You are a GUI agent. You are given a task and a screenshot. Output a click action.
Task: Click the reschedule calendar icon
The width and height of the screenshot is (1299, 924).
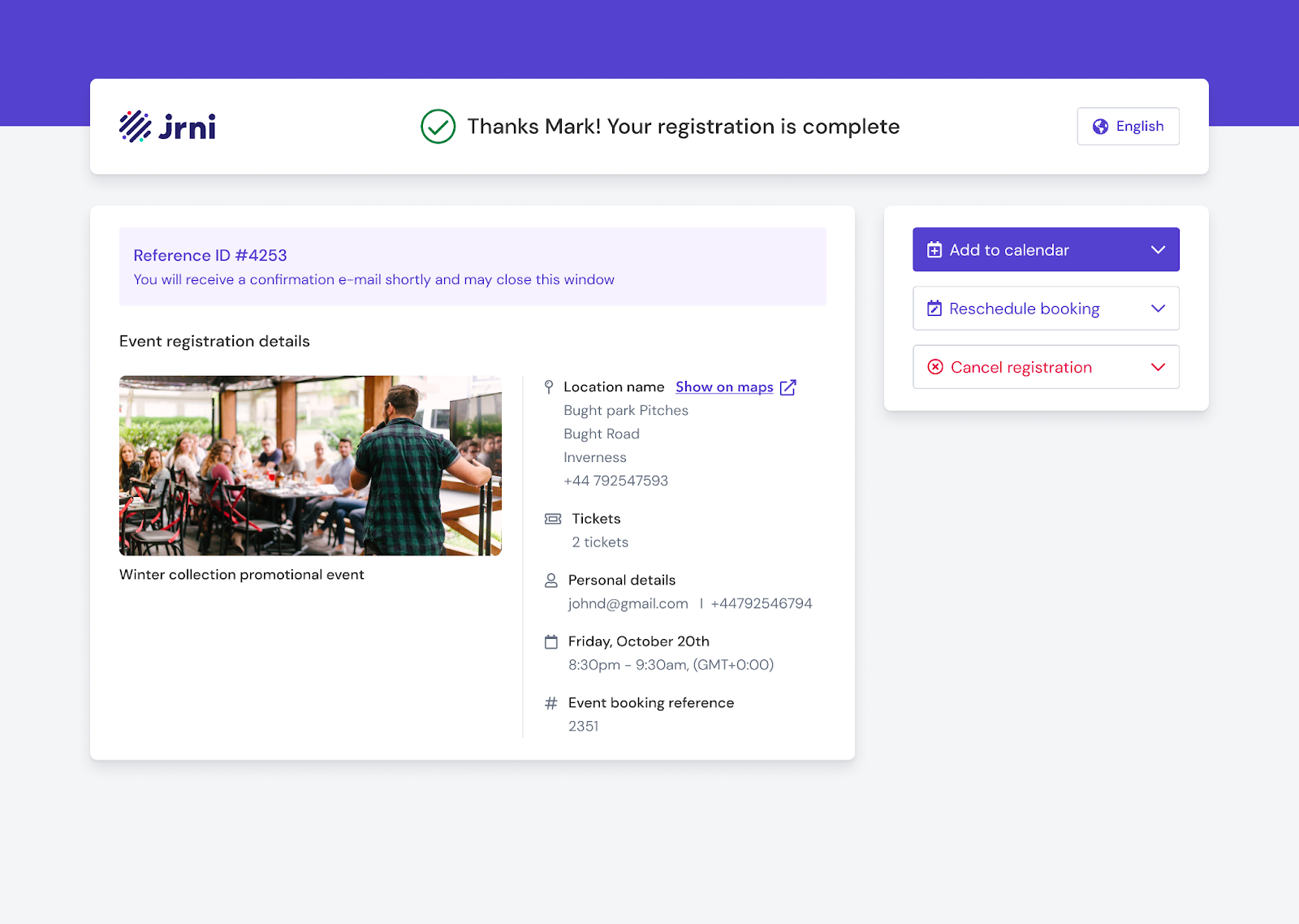(x=934, y=309)
